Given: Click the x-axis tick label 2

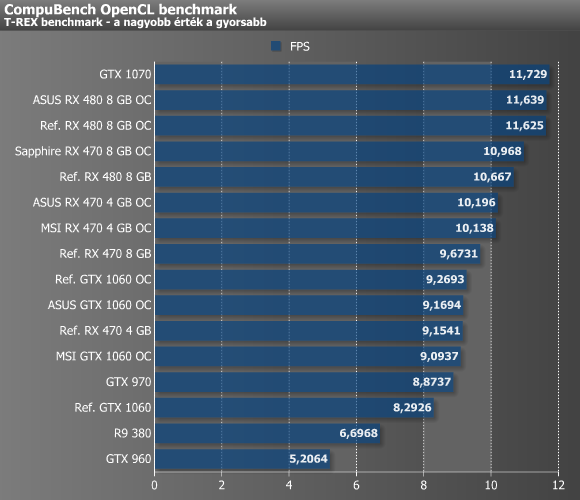Looking at the screenshot, I should [222, 485].
